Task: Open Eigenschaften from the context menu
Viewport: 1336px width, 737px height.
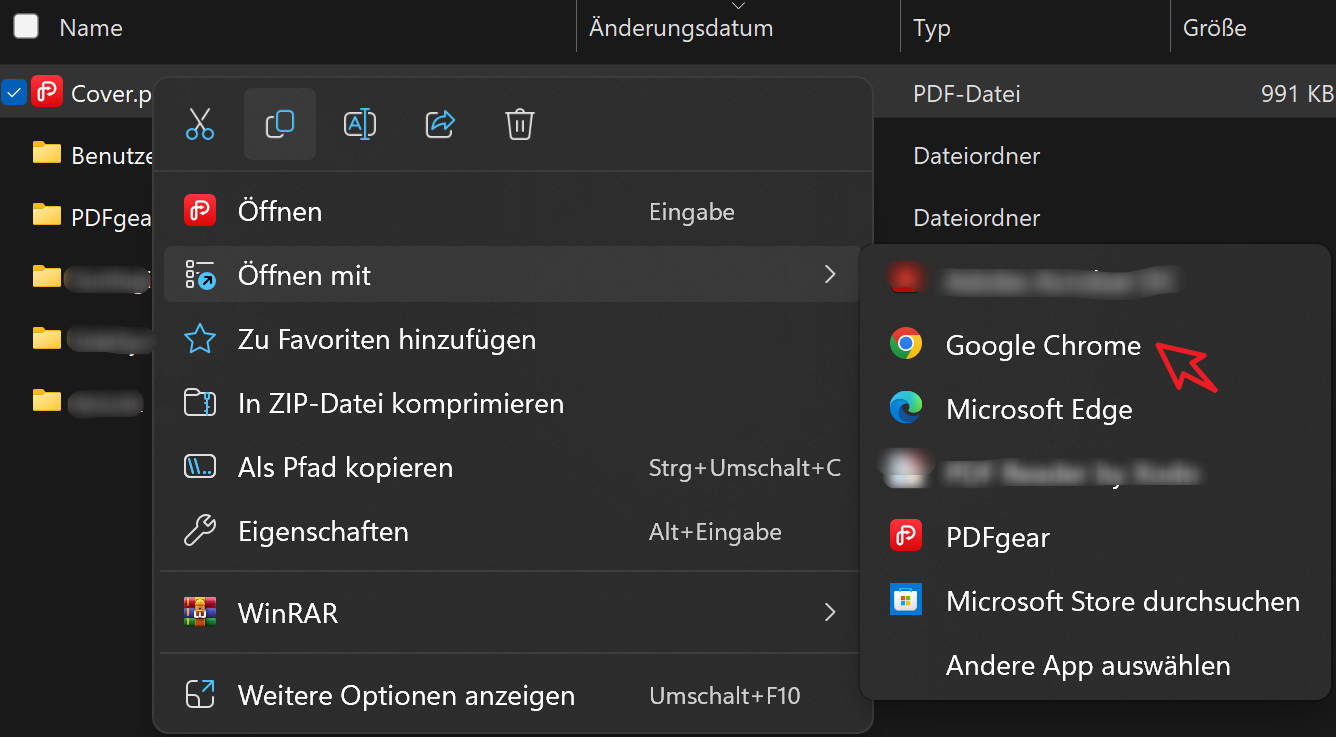Action: (x=323, y=531)
